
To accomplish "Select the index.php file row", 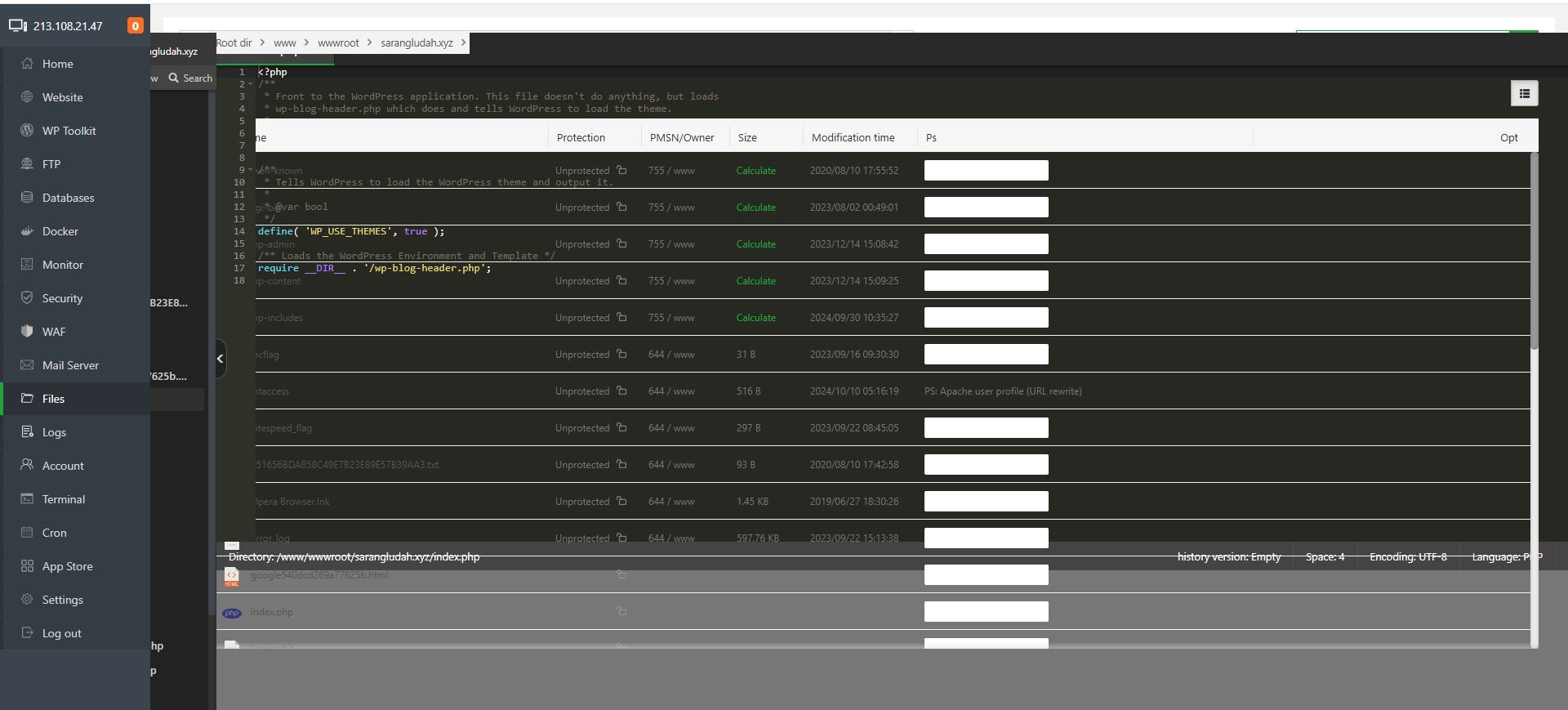I will coord(271,612).
